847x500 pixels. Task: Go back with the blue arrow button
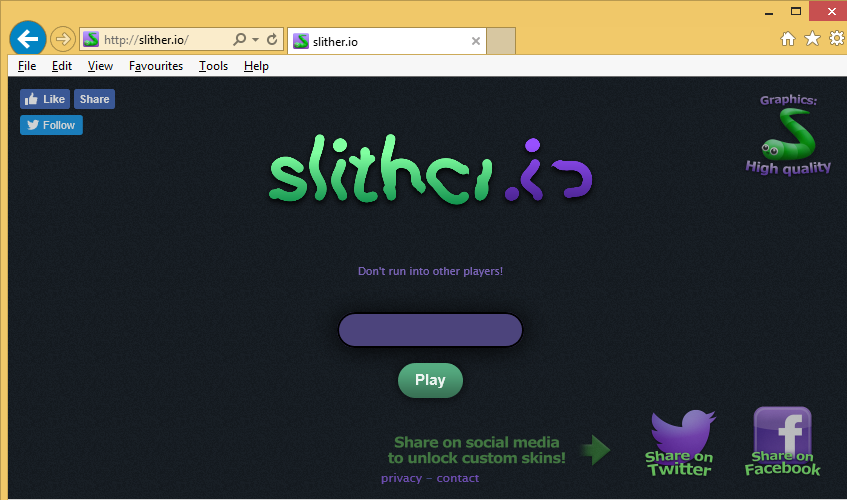pyautogui.click(x=28, y=39)
